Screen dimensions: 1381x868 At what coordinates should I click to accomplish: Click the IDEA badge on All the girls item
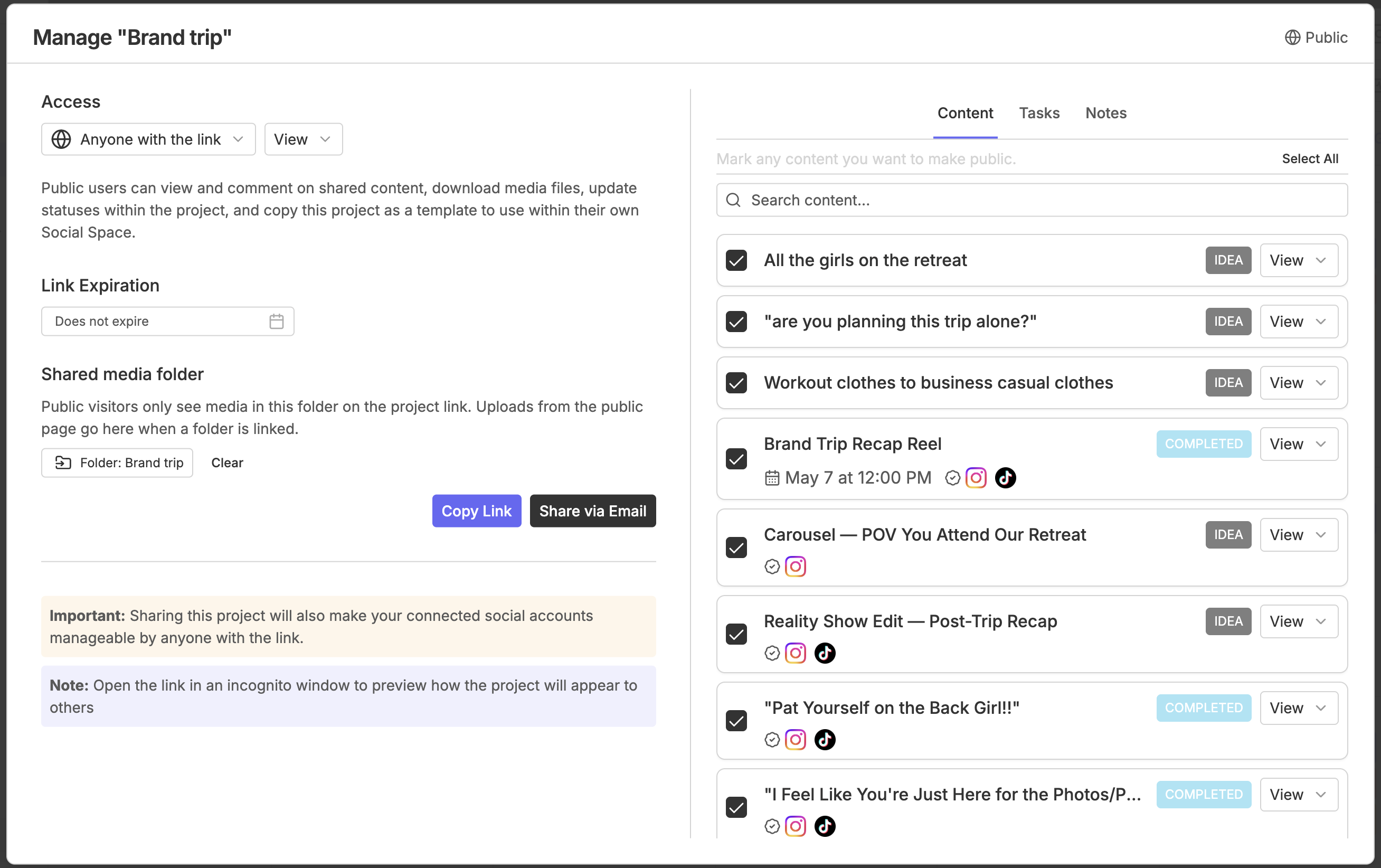pos(1228,260)
